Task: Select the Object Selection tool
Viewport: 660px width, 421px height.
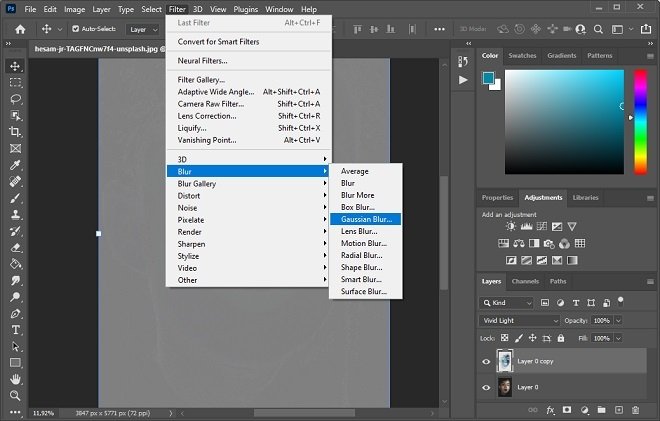Action: [15, 115]
